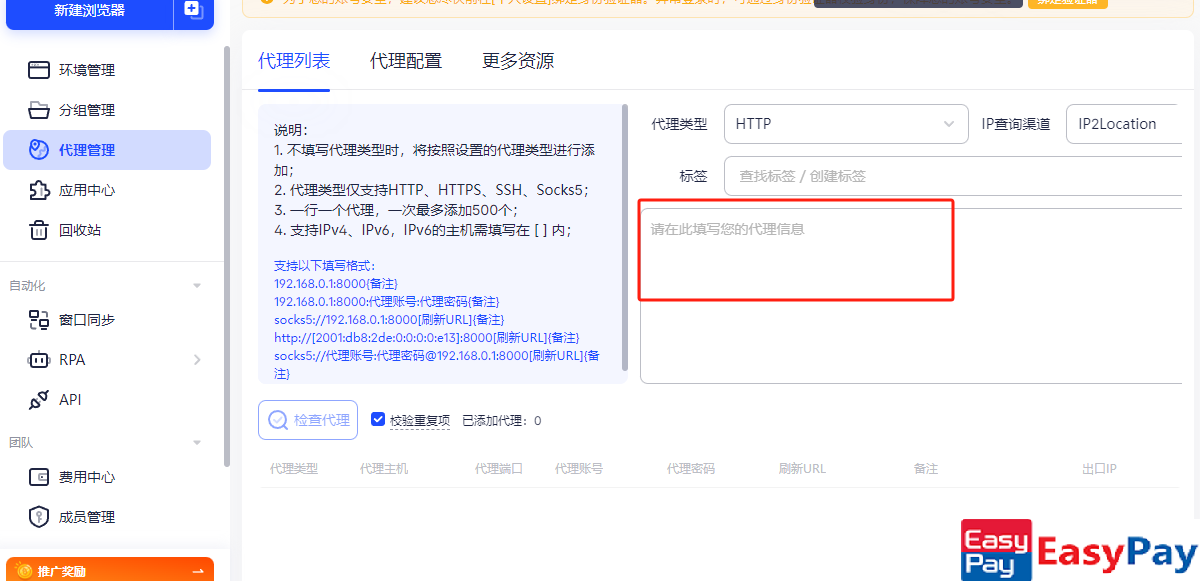This screenshot has width=1200, height=581.
Task: Collapse the 团队 sidebar section
Action: coord(197,442)
